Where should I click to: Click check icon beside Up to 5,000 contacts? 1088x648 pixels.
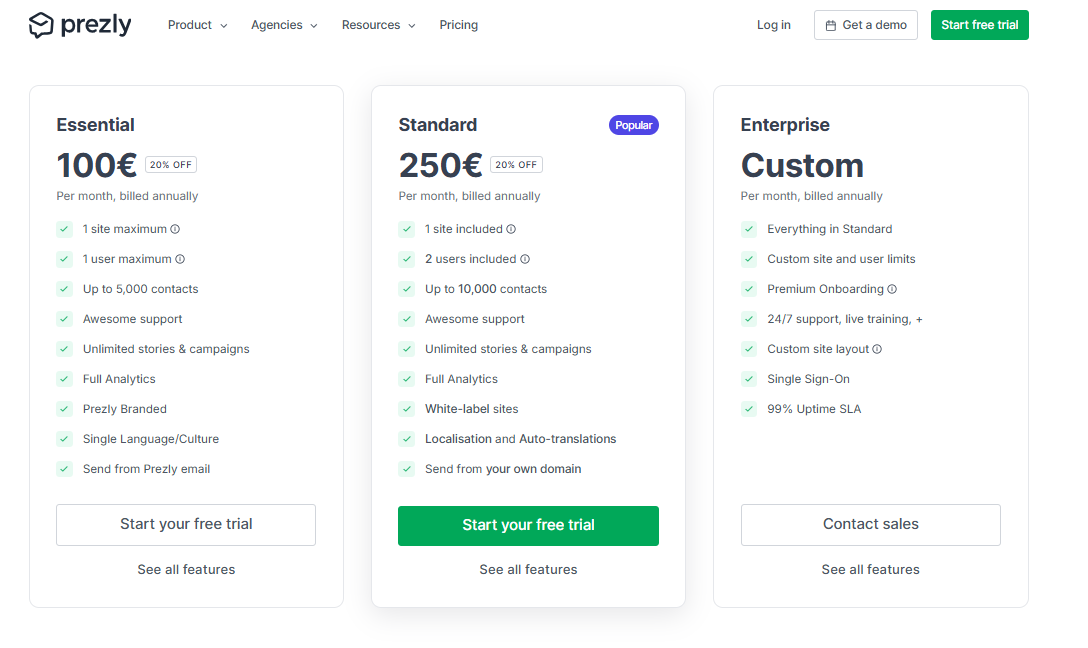pyautogui.click(x=65, y=289)
